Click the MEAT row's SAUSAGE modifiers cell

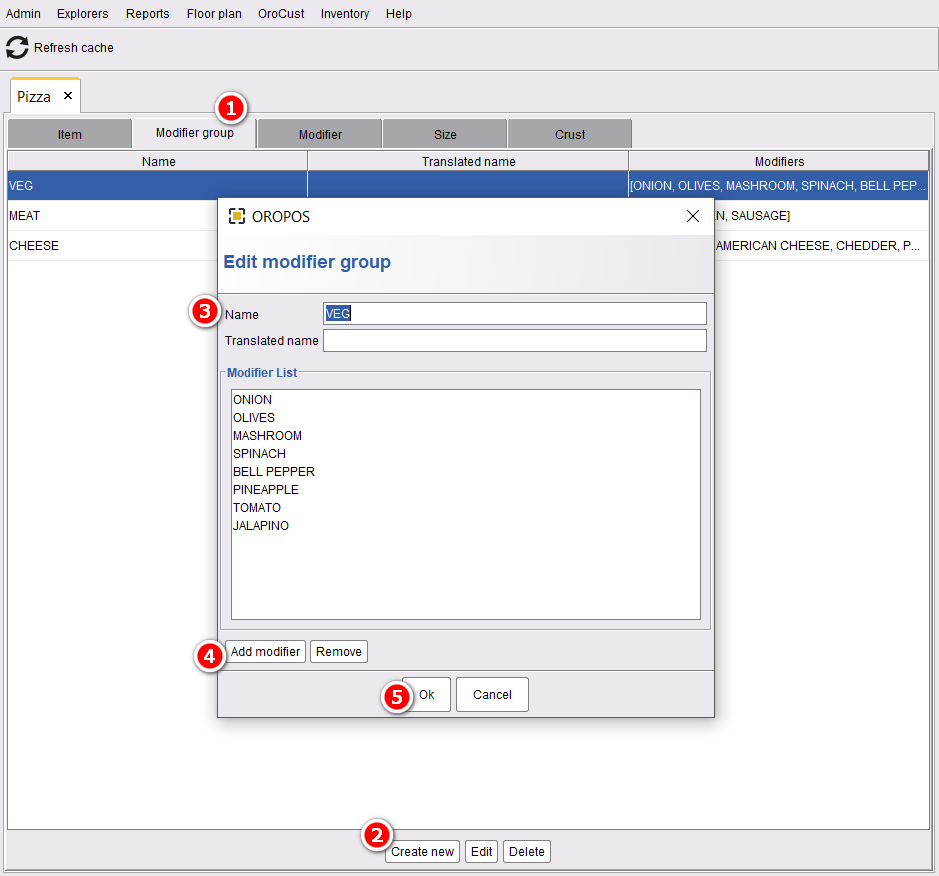pyautogui.click(x=821, y=216)
